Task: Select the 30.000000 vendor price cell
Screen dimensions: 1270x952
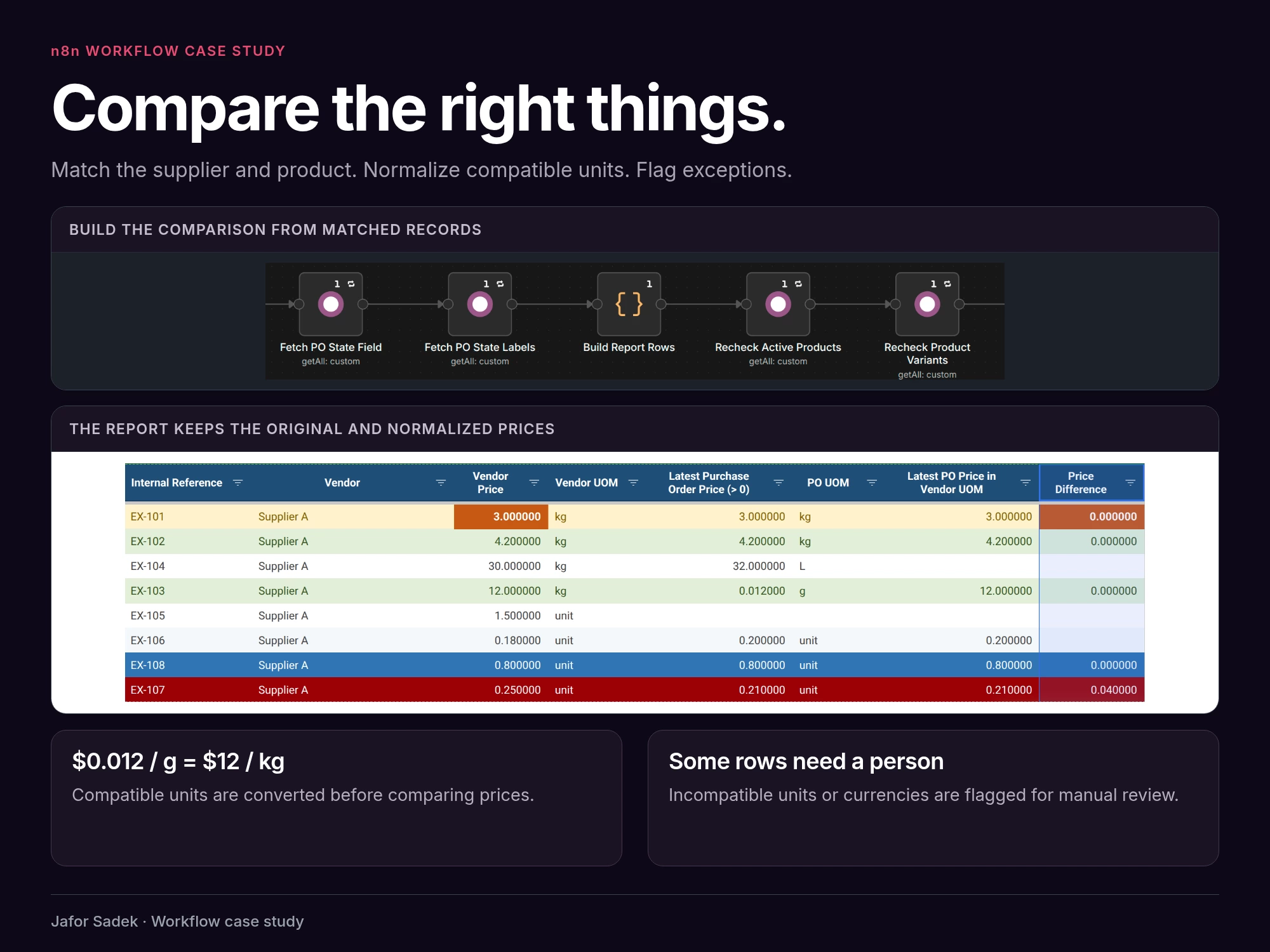Action: tap(501, 566)
